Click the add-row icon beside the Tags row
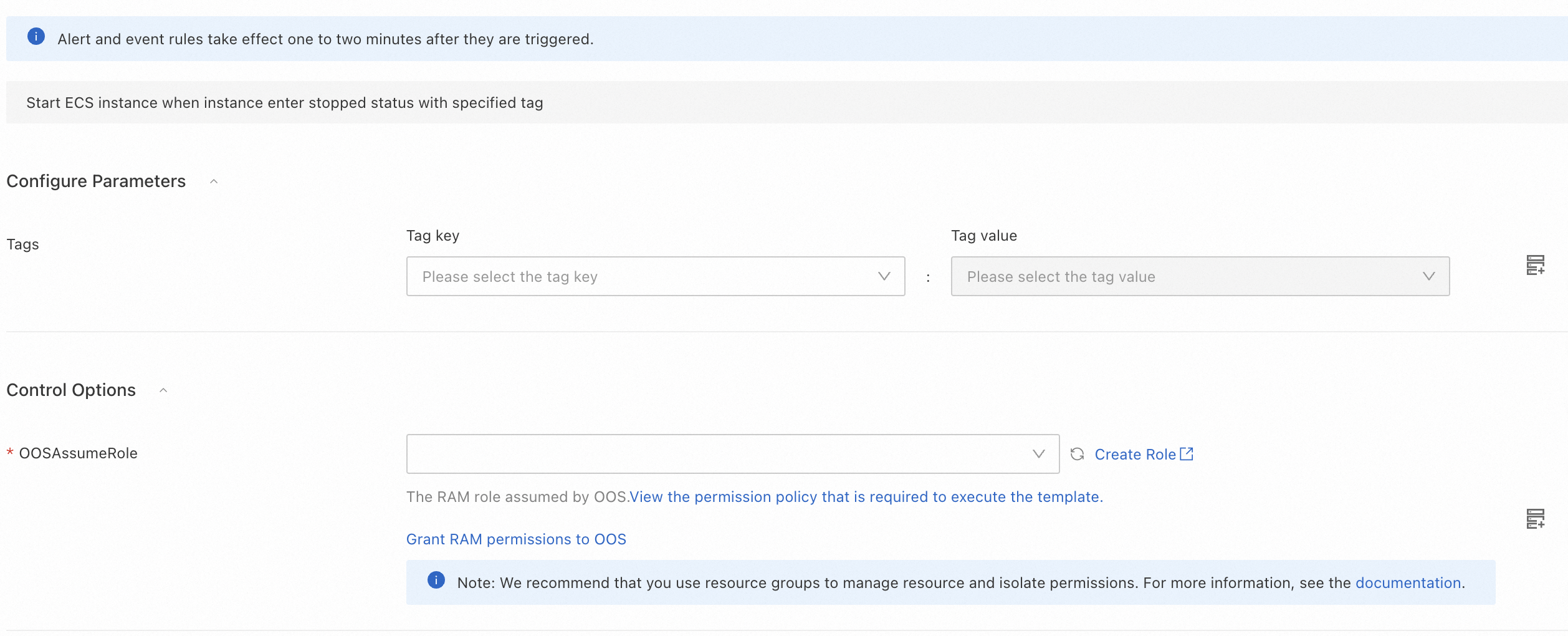 coord(1535,265)
